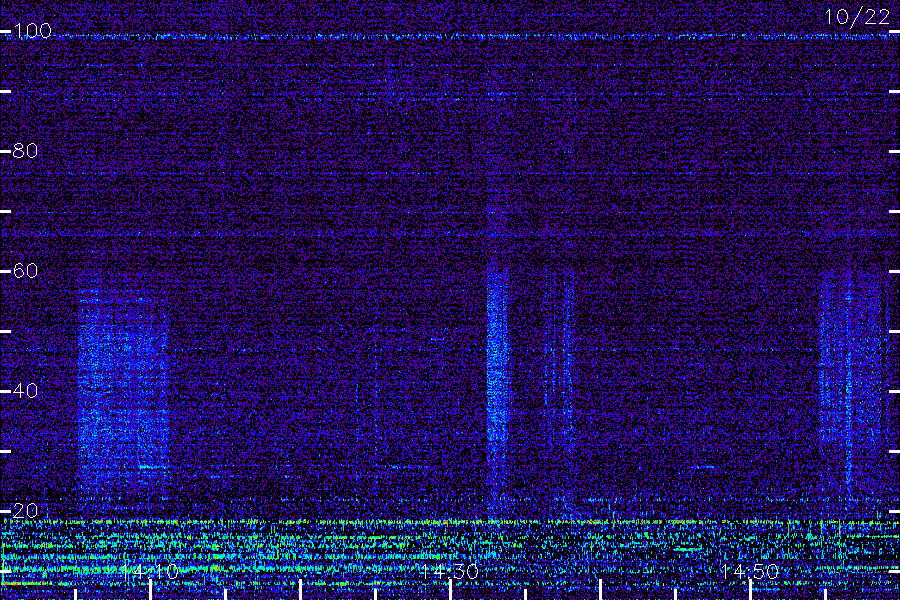Viewport: 900px width, 600px height.
Task: Click the 40 frequency axis label
Action: tap(26, 391)
